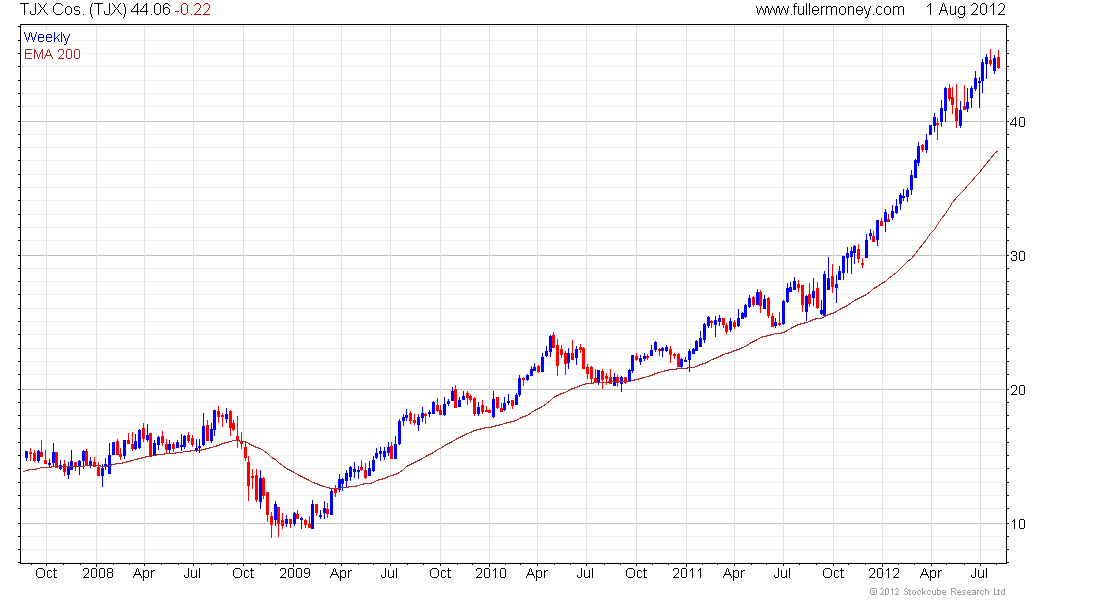Select the price change value -0.22
Viewport: 1100px width, 600px height.
192,10
